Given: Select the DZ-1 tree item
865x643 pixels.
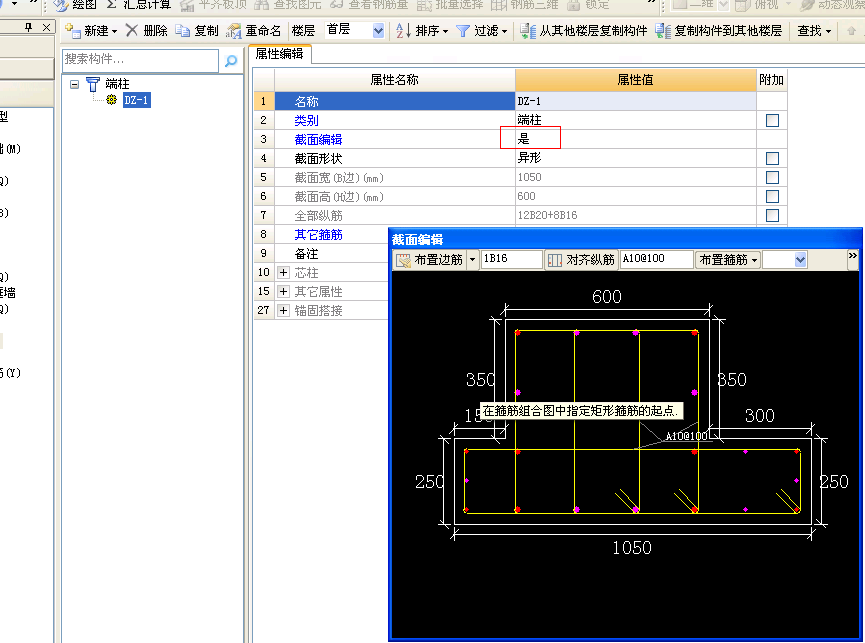Looking at the screenshot, I should pyautogui.click(x=136, y=100).
